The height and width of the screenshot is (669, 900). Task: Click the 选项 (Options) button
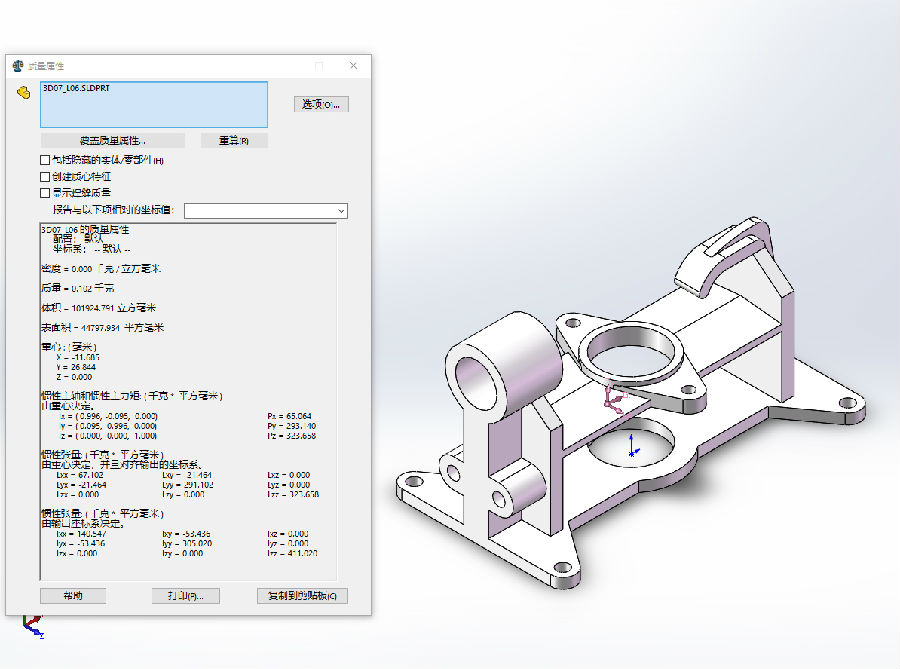pos(321,104)
